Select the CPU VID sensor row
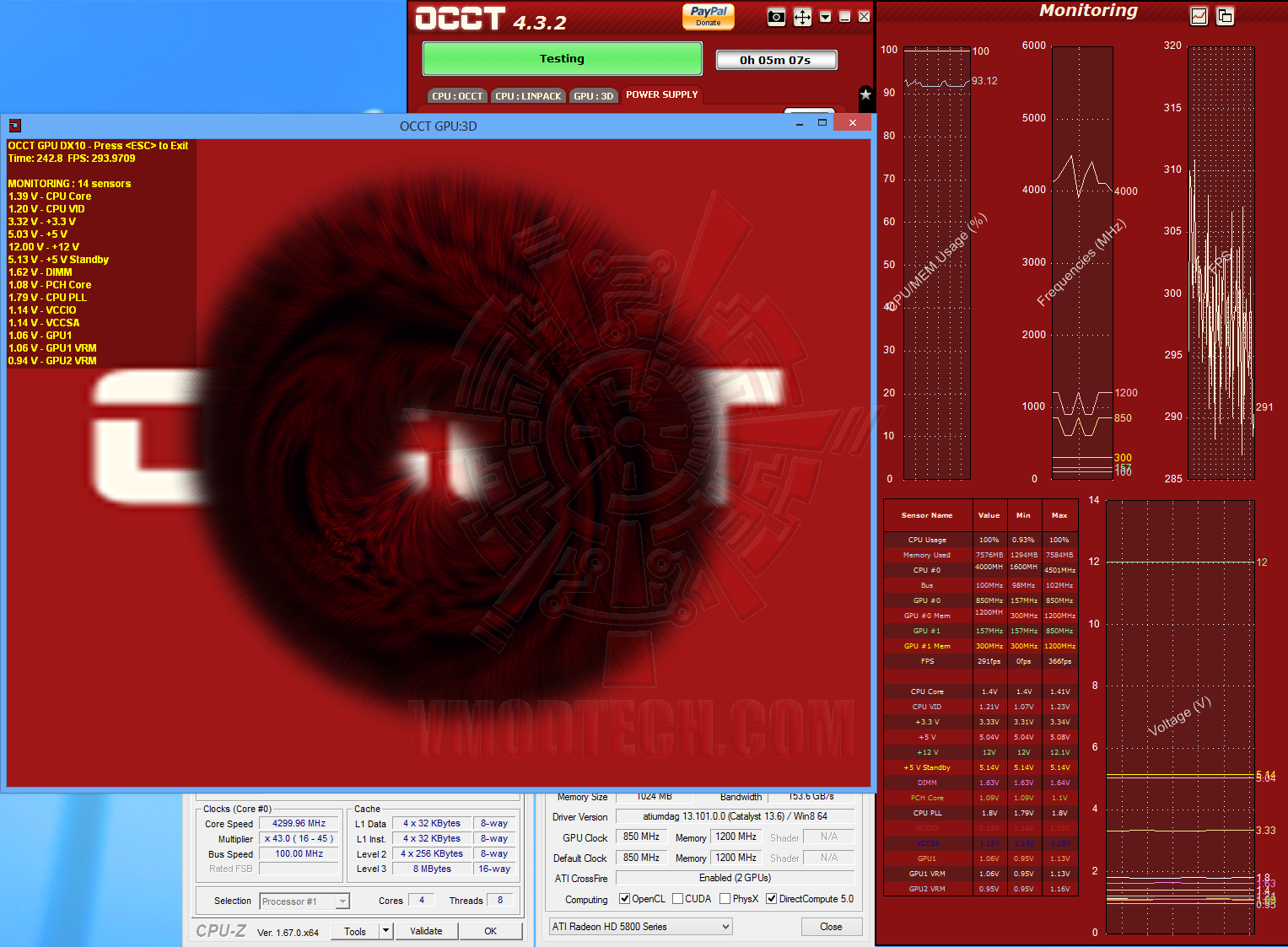The width and height of the screenshot is (1288, 947). 981,707
